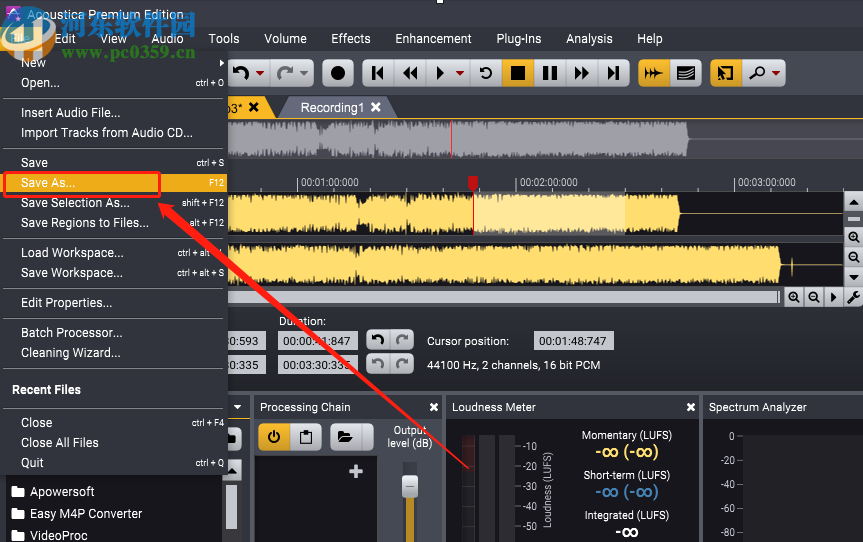
Task: Jump to the end of the file
Action: tap(613, 73)
